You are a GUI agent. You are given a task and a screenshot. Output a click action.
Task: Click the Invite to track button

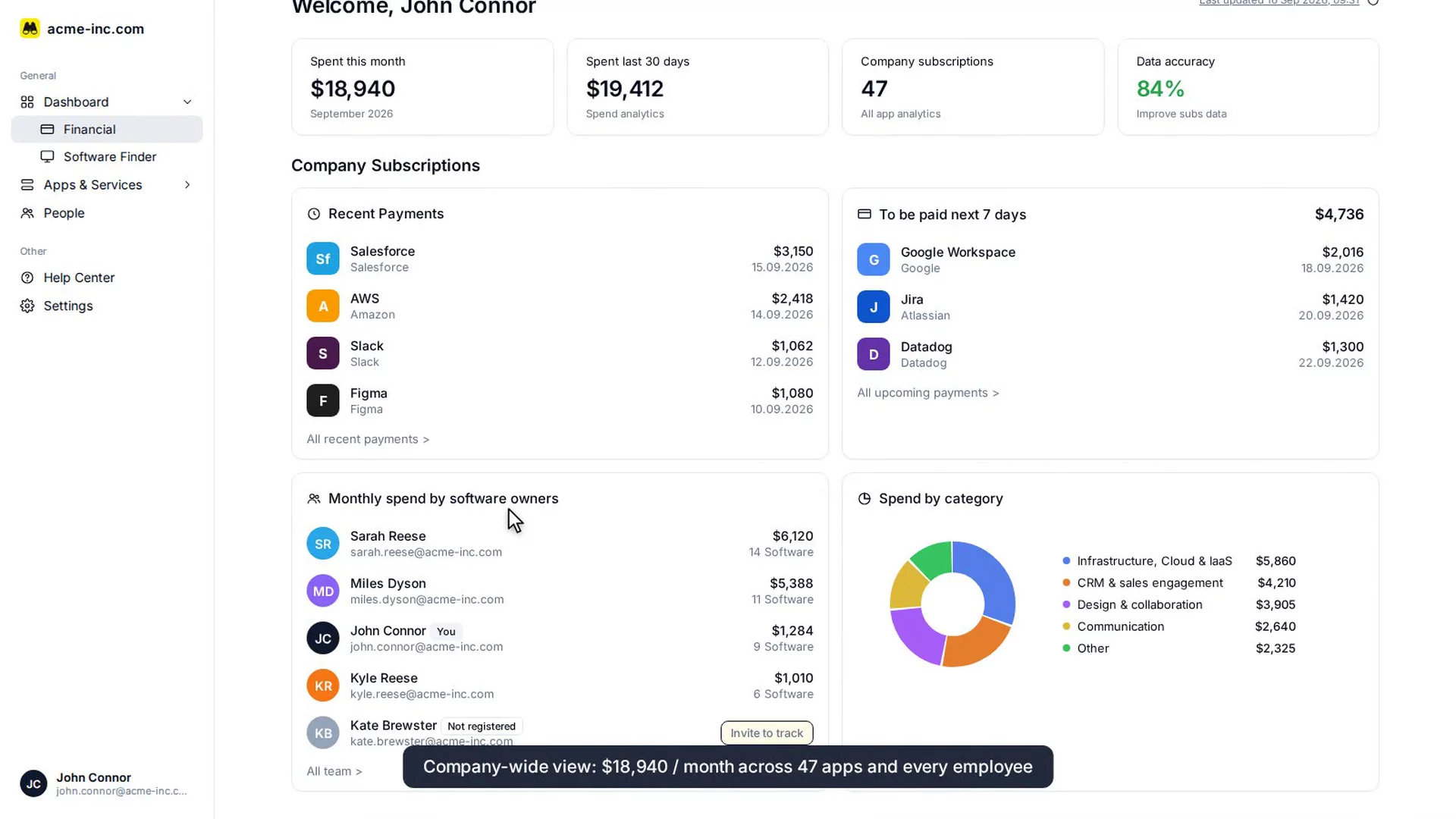click(x=767, y=733)
